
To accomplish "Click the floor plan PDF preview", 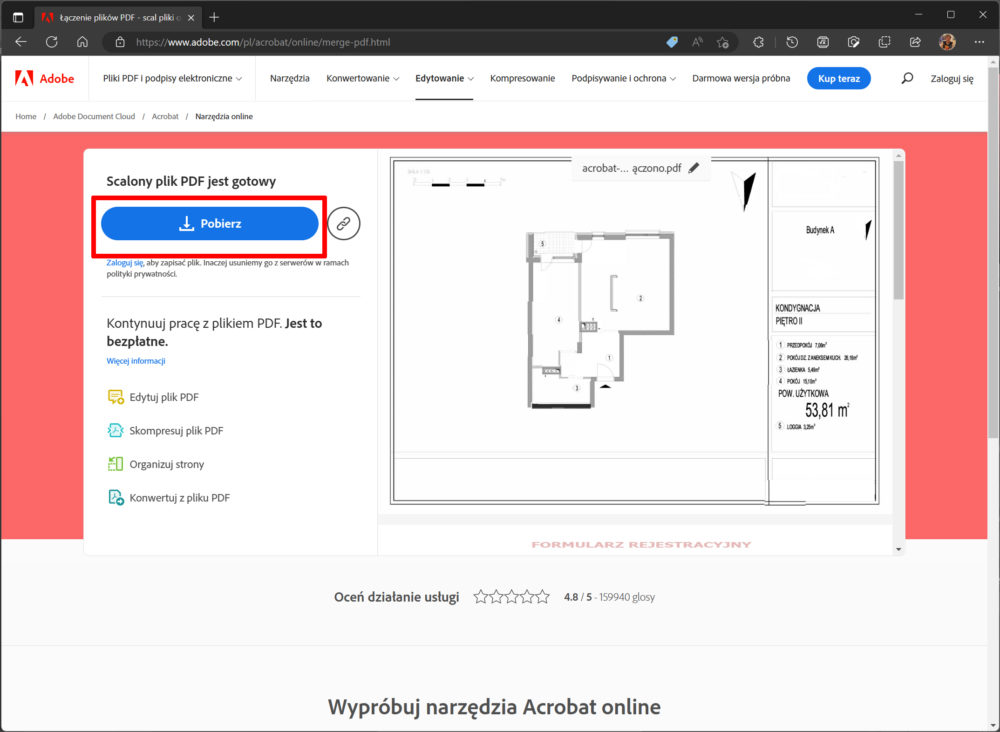I will 635,332.
